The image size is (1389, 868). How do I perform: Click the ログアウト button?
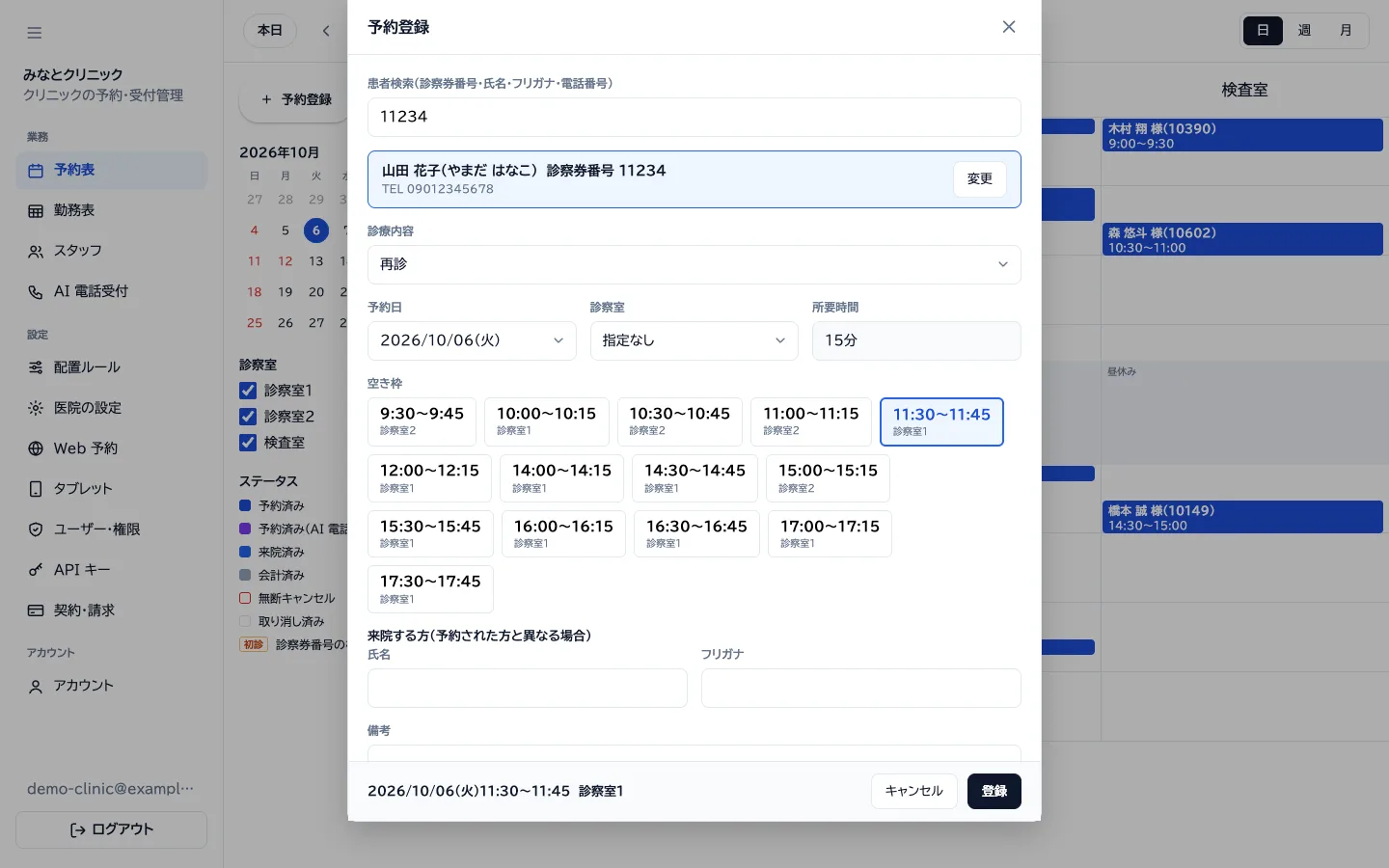pos(112,830)
